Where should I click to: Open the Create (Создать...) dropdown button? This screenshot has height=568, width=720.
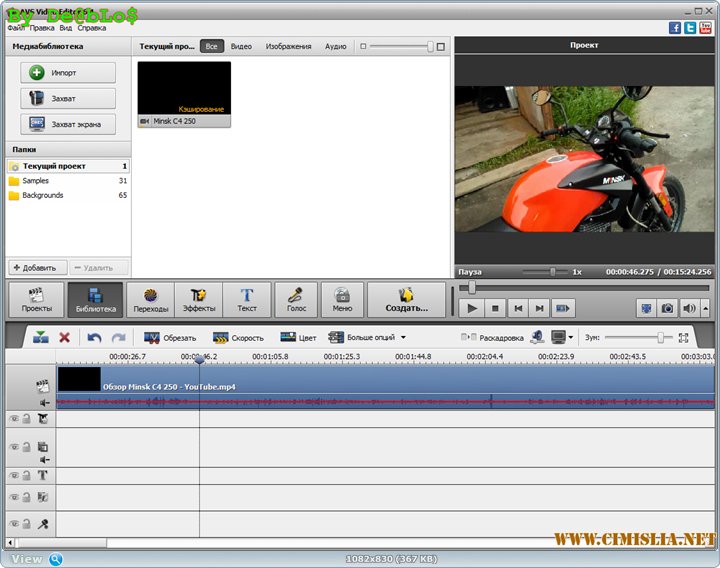pyautogui.click(x=406, y=300)
